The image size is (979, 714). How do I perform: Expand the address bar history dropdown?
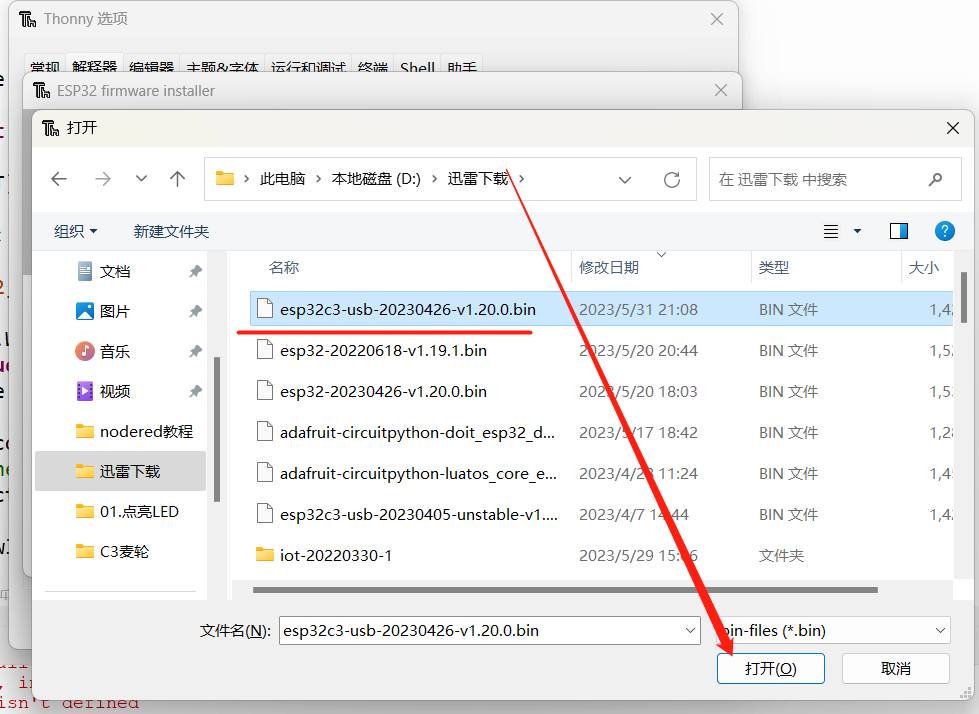click(x=624, y=180)
